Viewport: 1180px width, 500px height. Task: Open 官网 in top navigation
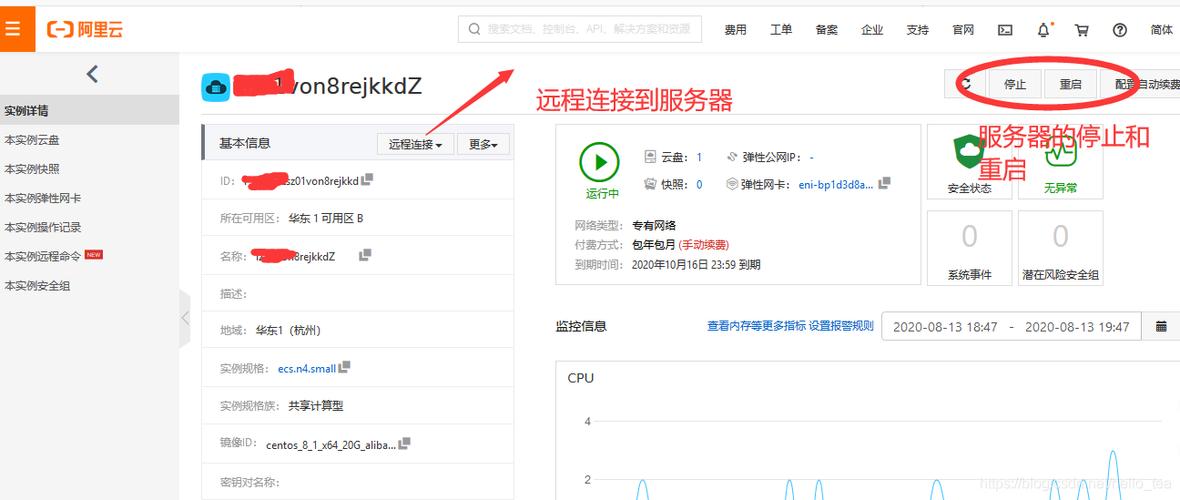(963, 30)
